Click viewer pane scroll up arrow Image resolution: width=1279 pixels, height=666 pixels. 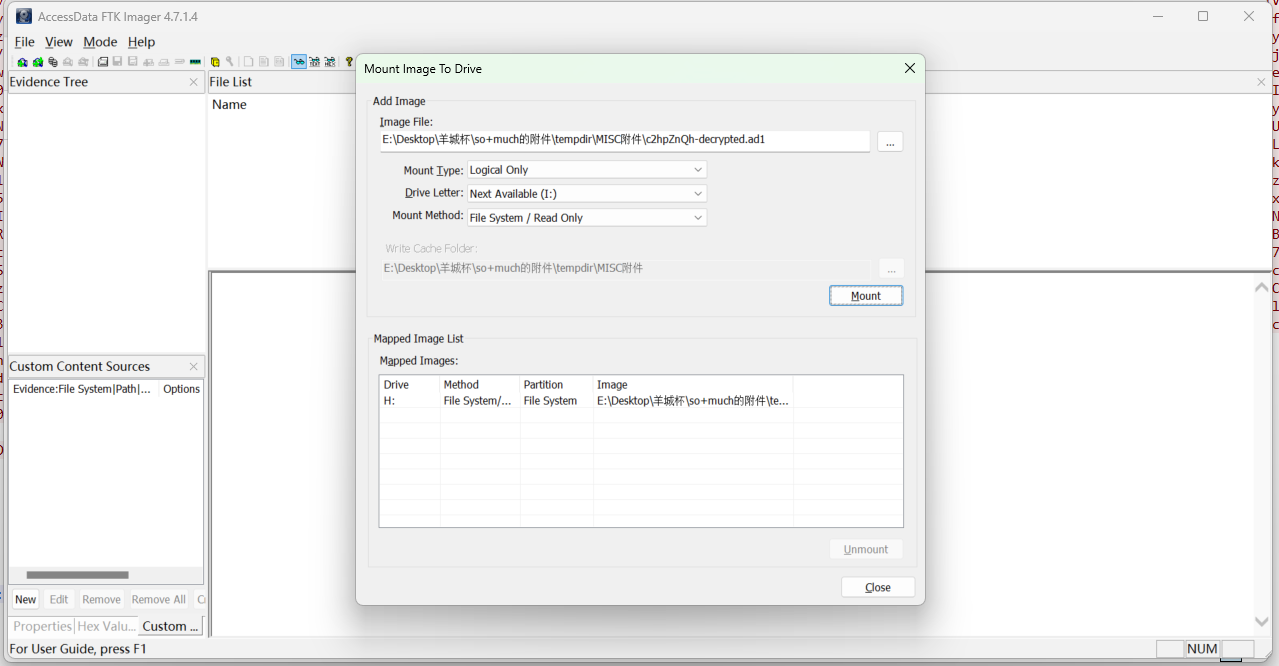1262,287
